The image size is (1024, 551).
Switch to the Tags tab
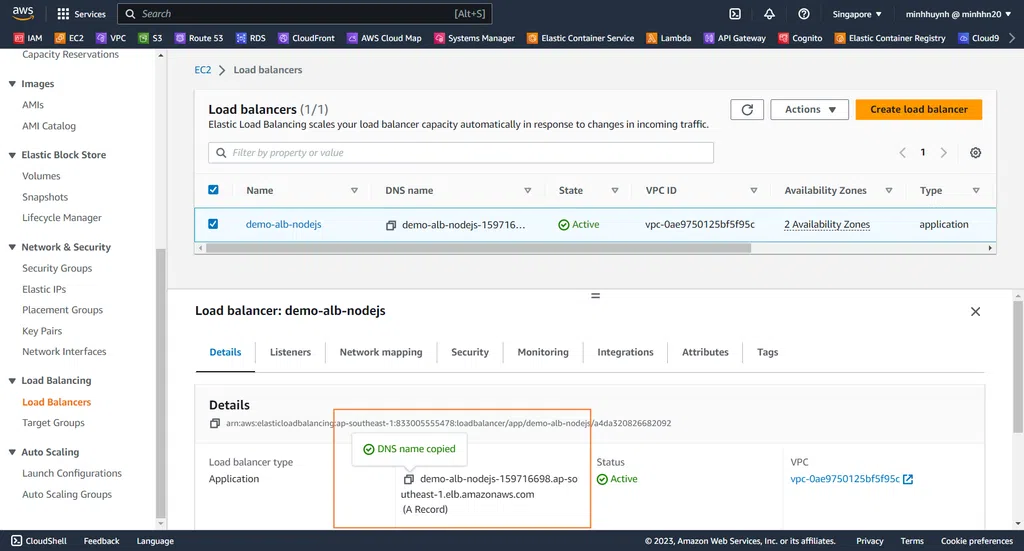point(767,352)
